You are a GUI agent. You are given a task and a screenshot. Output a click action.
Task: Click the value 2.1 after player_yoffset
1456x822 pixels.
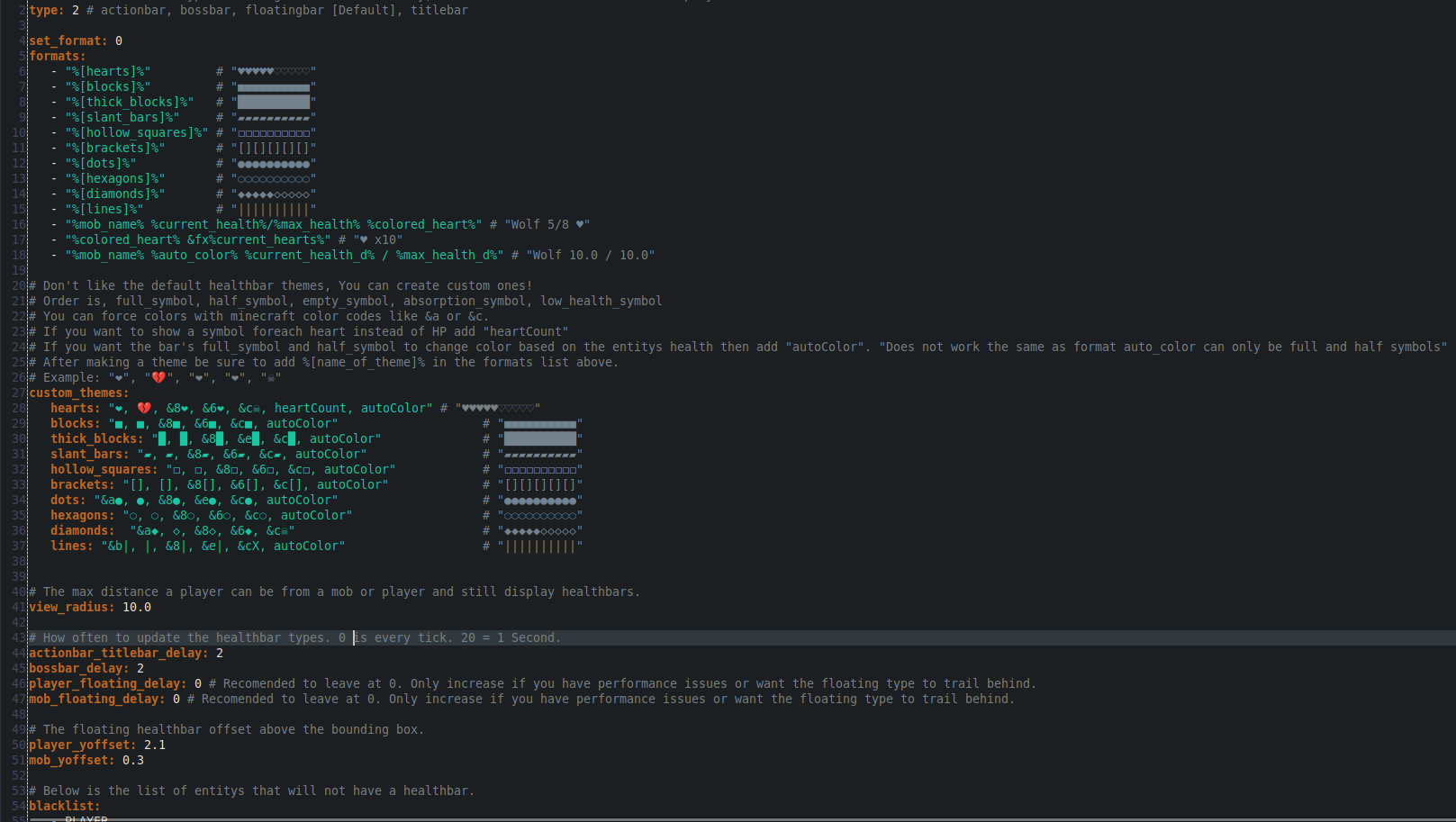click(155, 745)
